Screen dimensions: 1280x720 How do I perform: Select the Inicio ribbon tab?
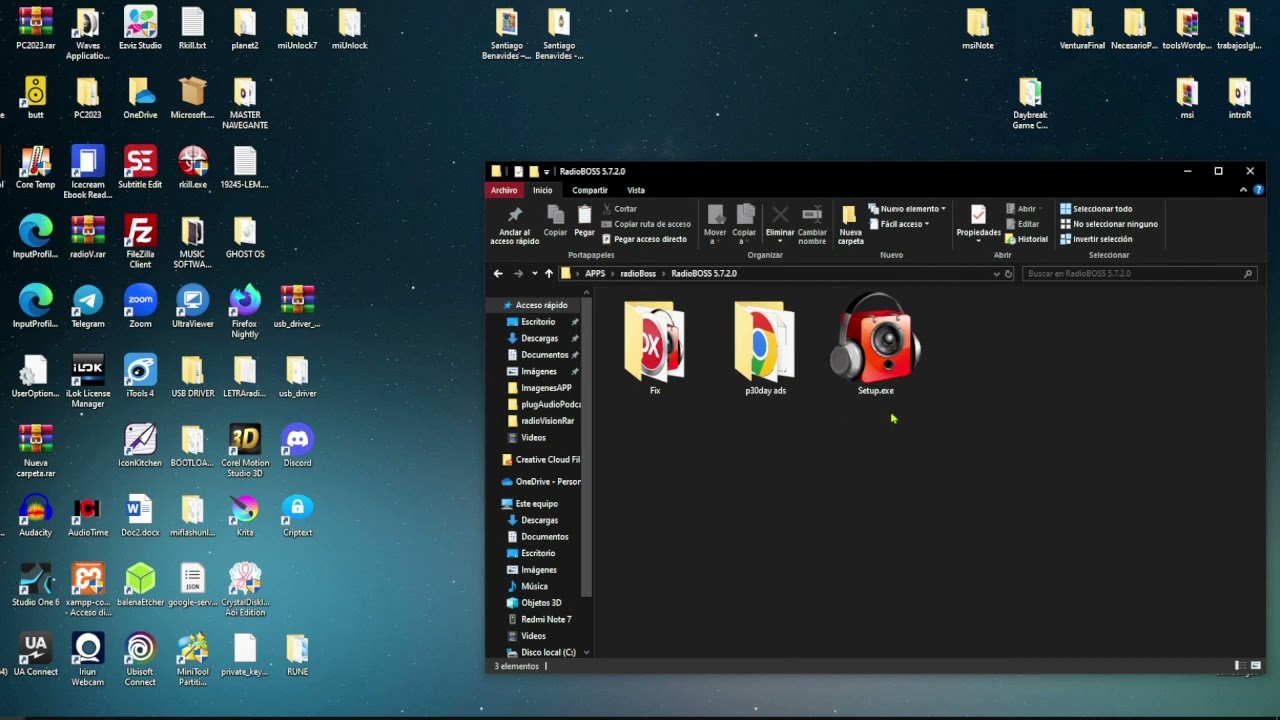542,190
